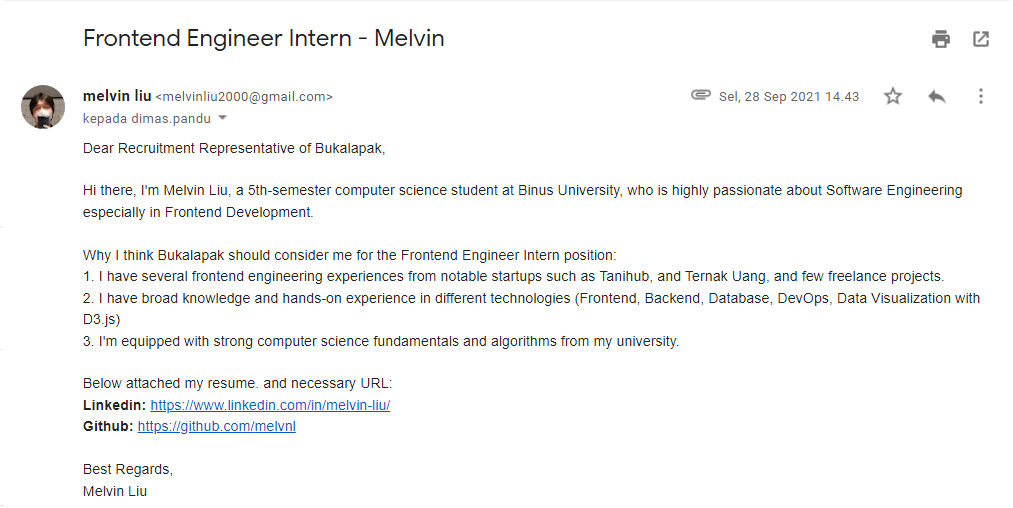The width and height of the screenshot is (1013, 508).
Task: Reply to the email using the arrow icon
Action: [x=937, y=96]
